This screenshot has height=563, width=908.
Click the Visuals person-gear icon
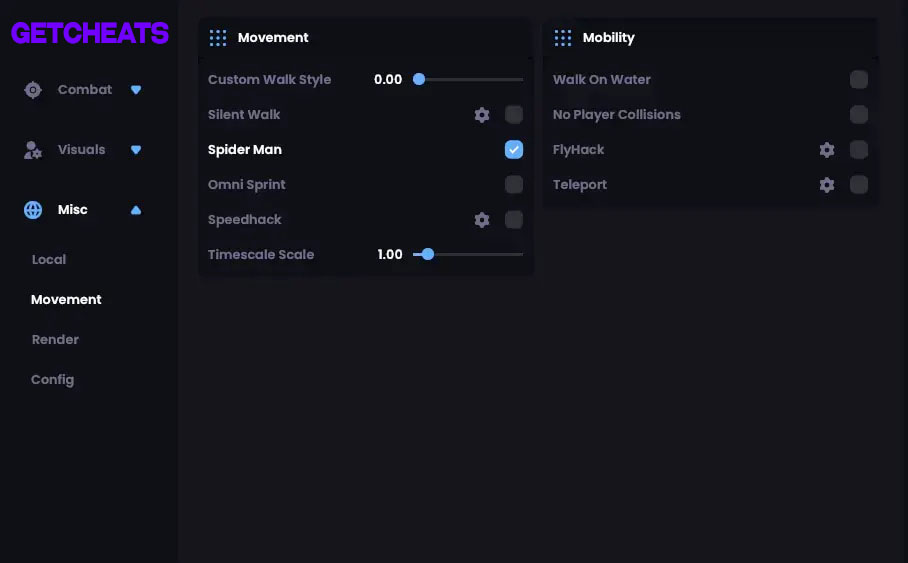[33, 150]
